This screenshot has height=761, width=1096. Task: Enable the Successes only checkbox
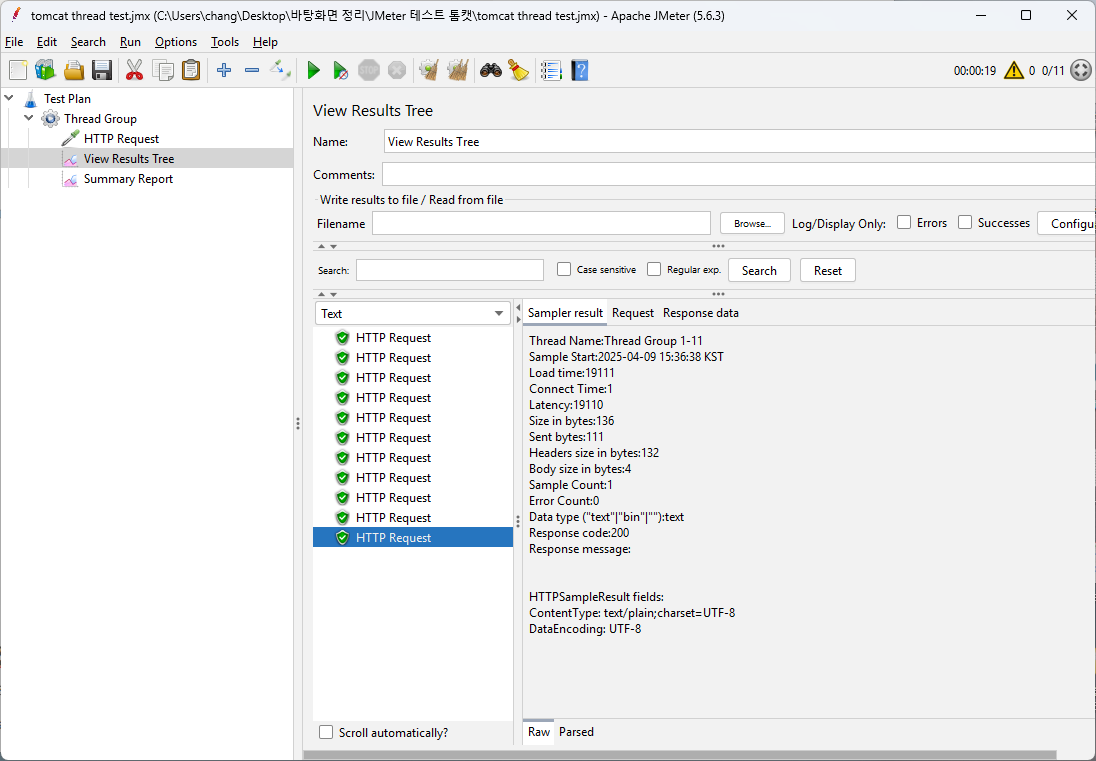(965, 222)
